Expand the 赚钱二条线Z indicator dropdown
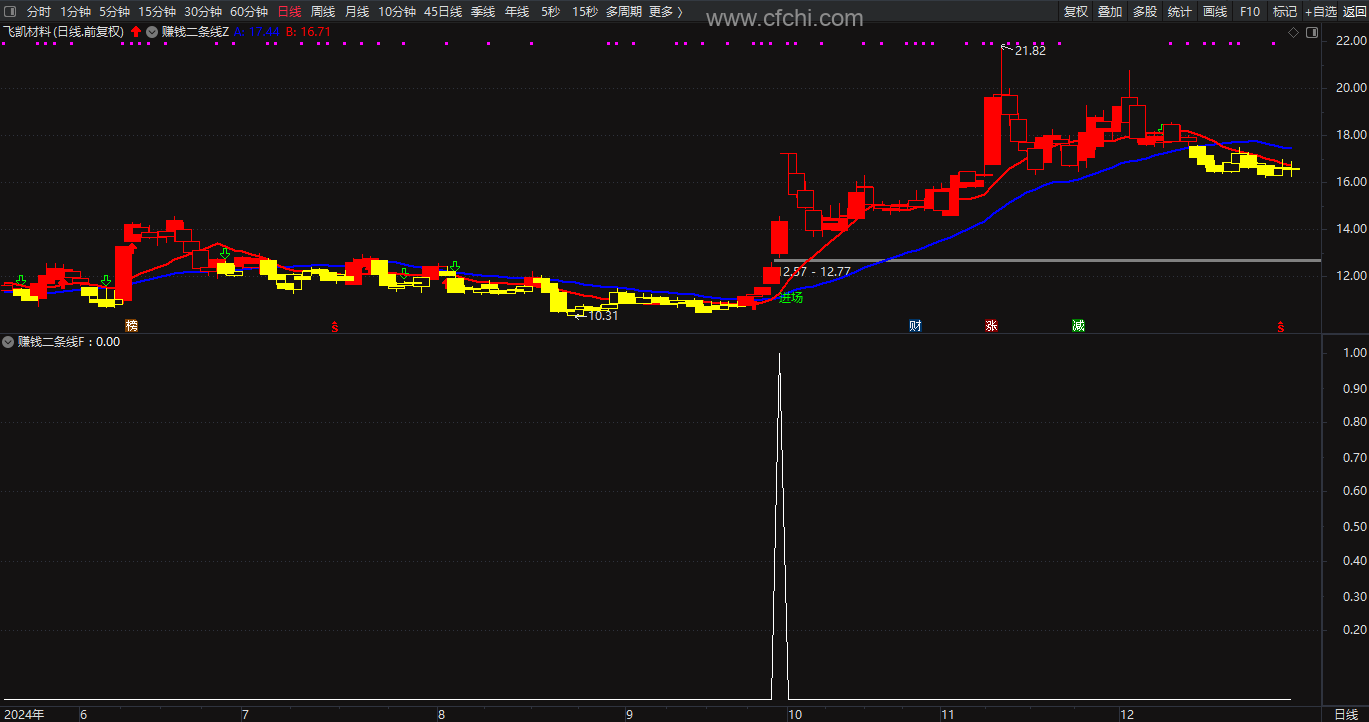Screen dimensions: 1369x722 tap(152, 31)
